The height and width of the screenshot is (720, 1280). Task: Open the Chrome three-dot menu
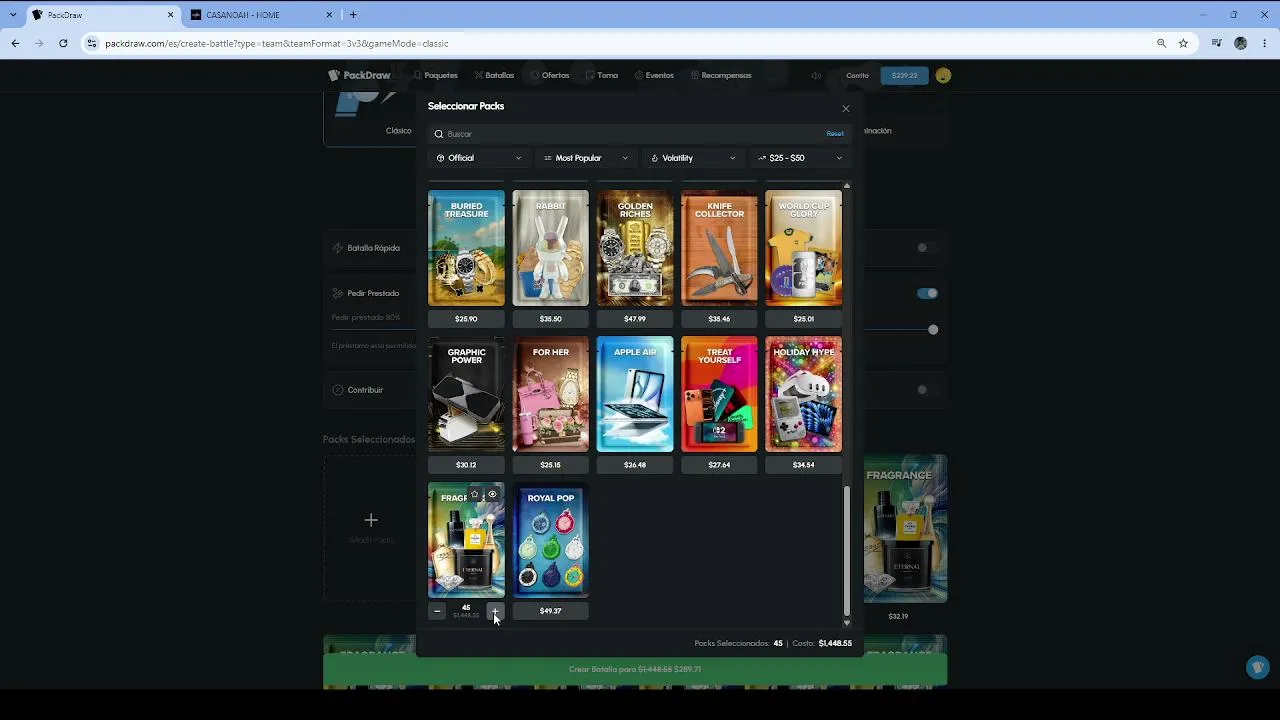[x=1265, y=43]
